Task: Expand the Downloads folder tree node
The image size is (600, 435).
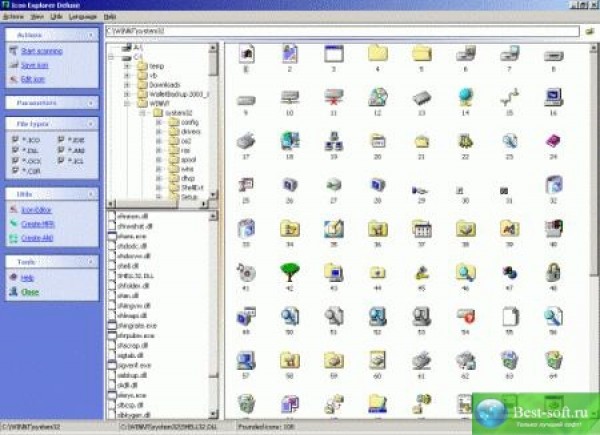Action: tap(127, 85)
